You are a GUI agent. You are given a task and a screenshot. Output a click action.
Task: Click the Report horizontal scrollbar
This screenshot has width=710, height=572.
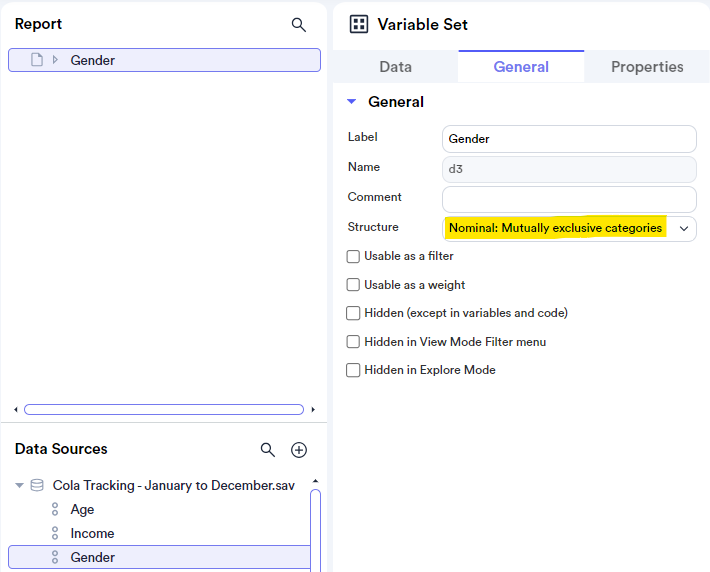tap(164, 409)
